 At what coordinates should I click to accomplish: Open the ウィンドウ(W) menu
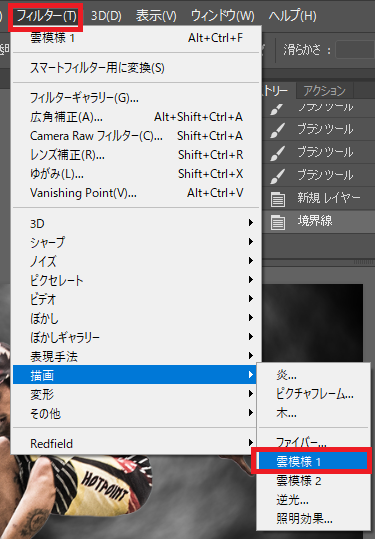[x=222, y=16]
